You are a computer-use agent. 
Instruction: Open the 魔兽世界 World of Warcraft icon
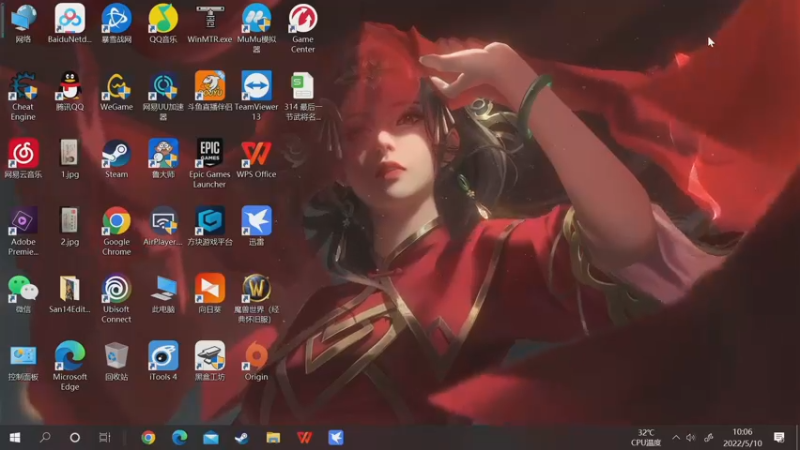(x=256, y=298)
